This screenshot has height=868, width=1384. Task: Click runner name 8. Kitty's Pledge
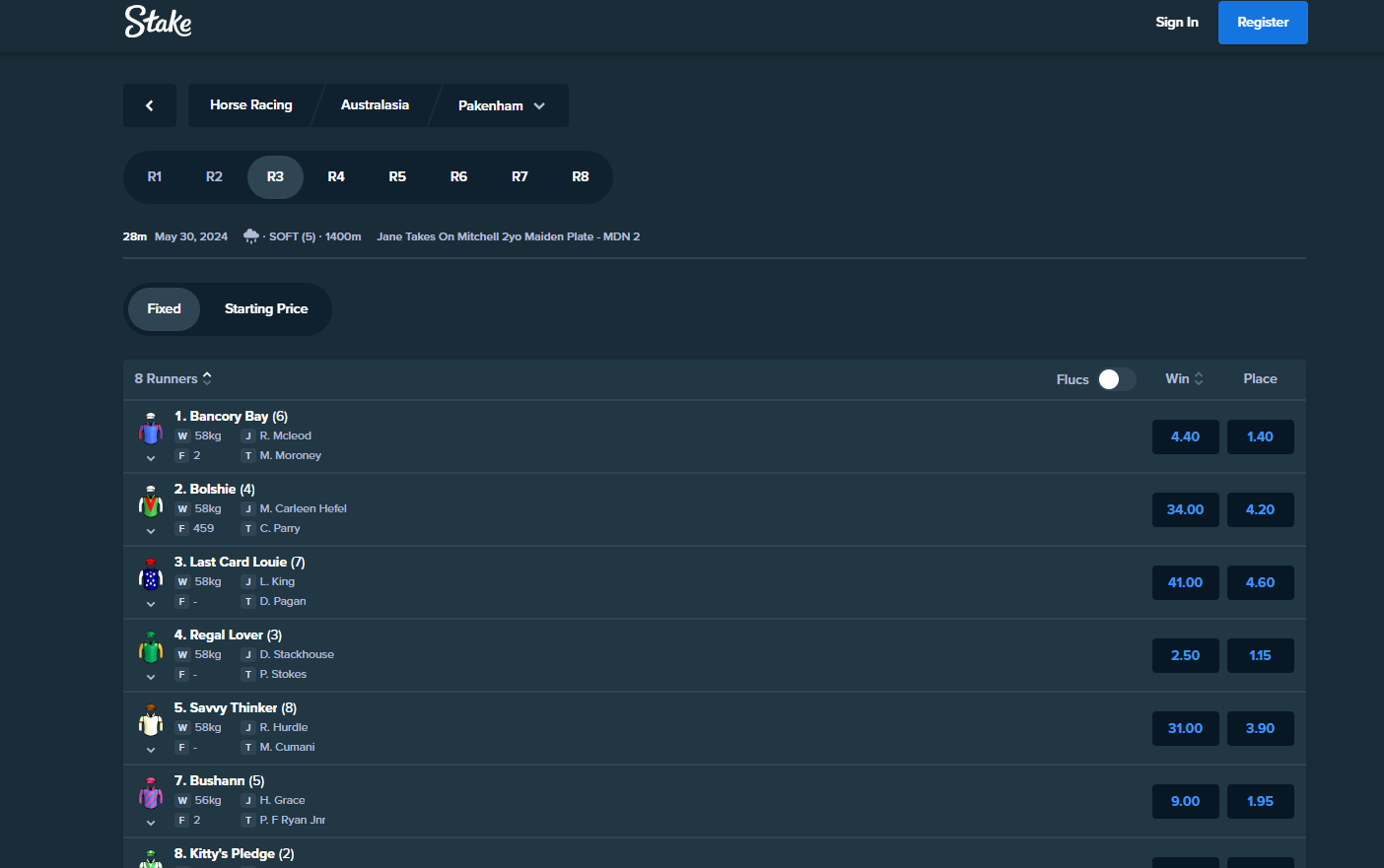234,854
